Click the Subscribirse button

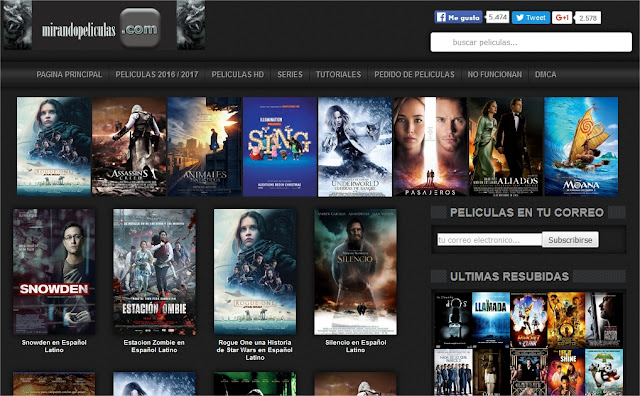pyautogui.click(x=570, y=240)
